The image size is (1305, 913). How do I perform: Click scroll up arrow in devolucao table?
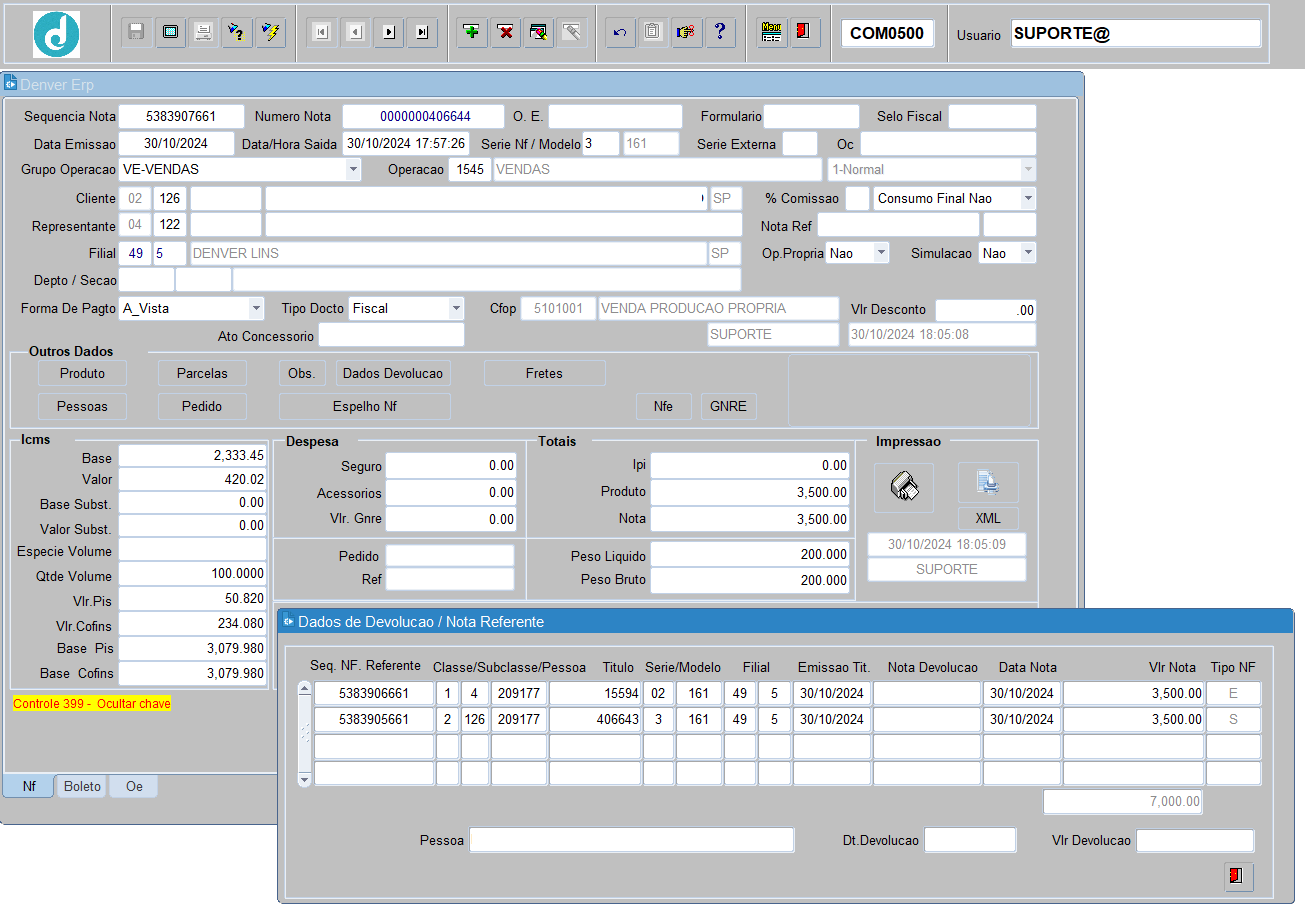[x=305, y=687]
